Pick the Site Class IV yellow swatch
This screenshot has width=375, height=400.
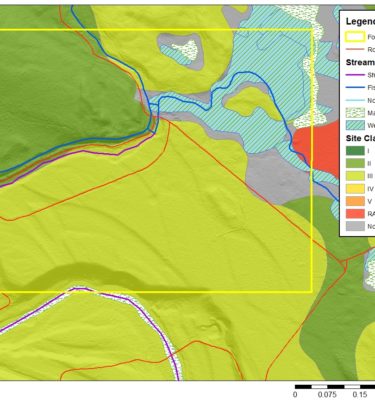[355, 189]
